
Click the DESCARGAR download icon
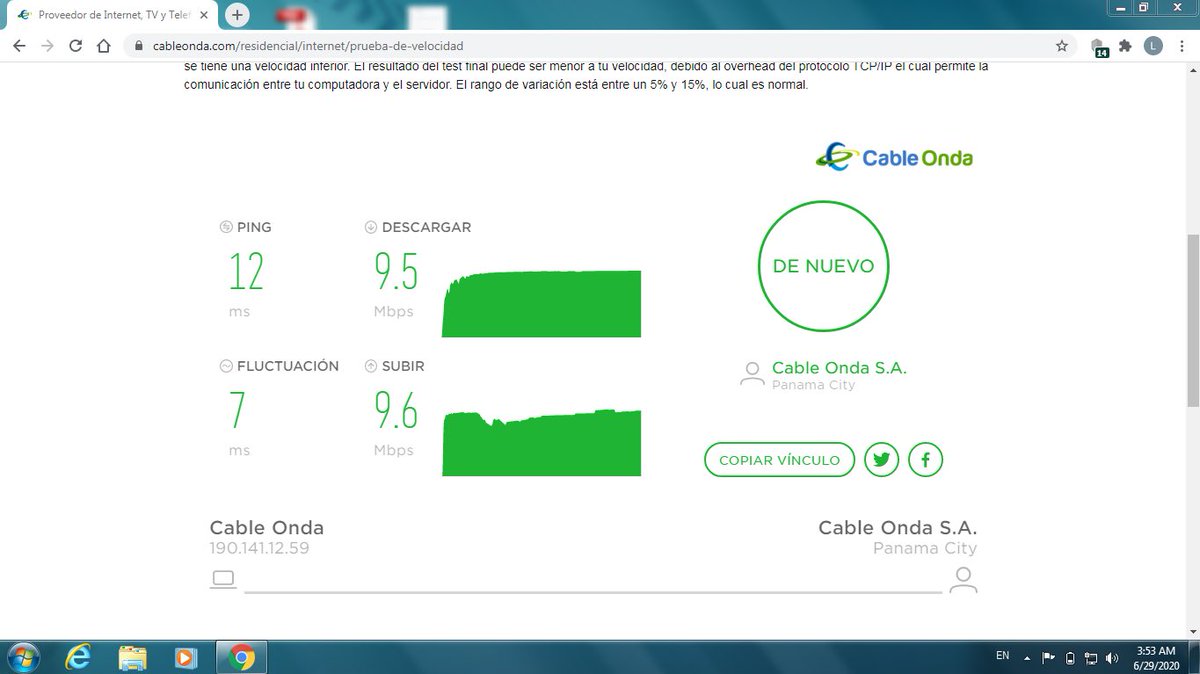pos(371,227)
